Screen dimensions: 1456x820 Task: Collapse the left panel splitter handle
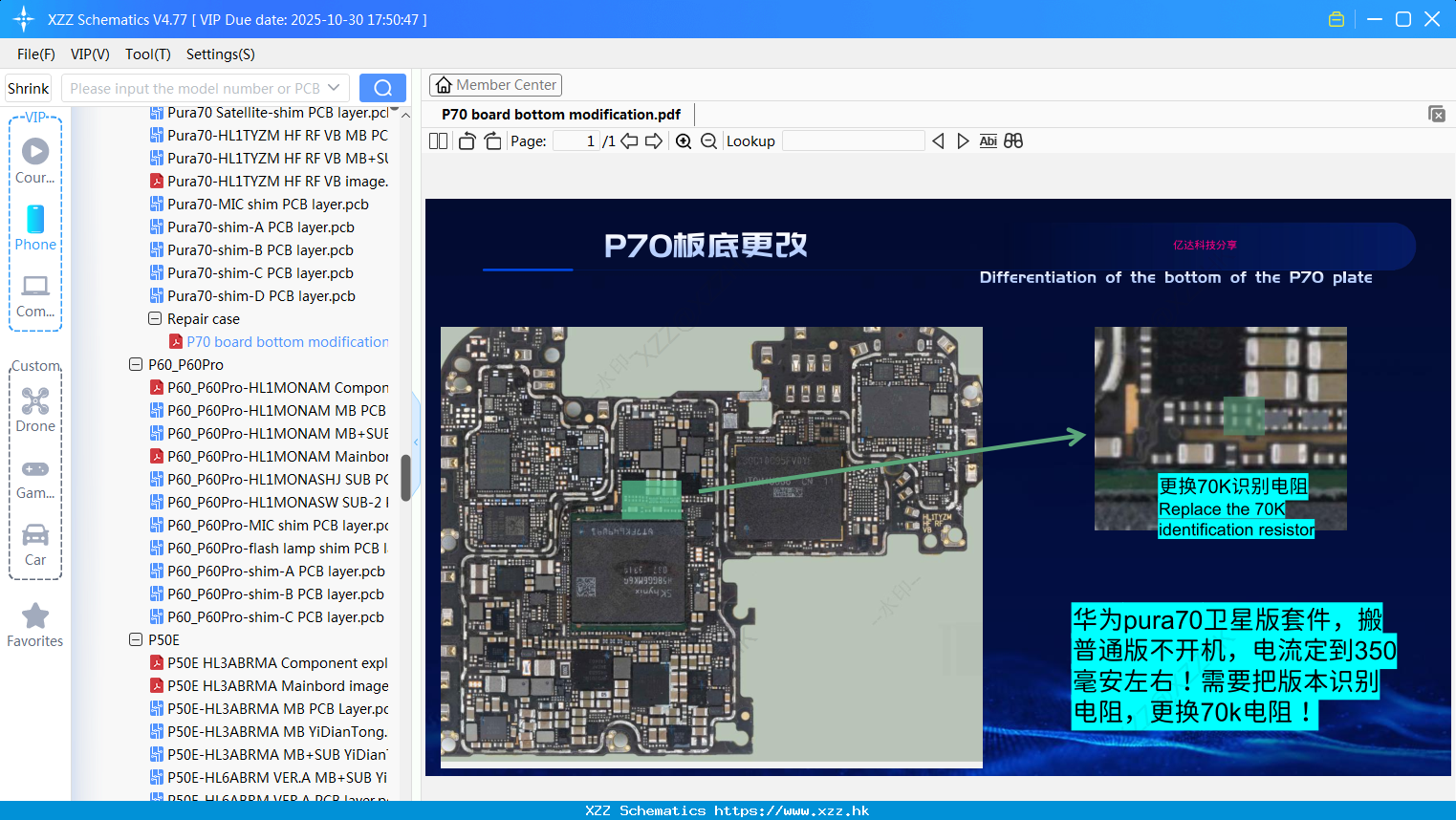[416, 442]
